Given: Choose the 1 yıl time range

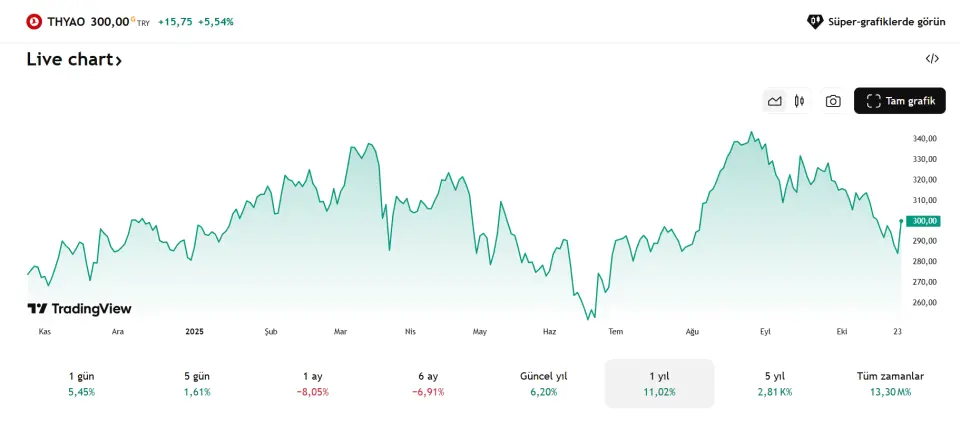Looking at the screenshot, I should [x=659, y=383].
